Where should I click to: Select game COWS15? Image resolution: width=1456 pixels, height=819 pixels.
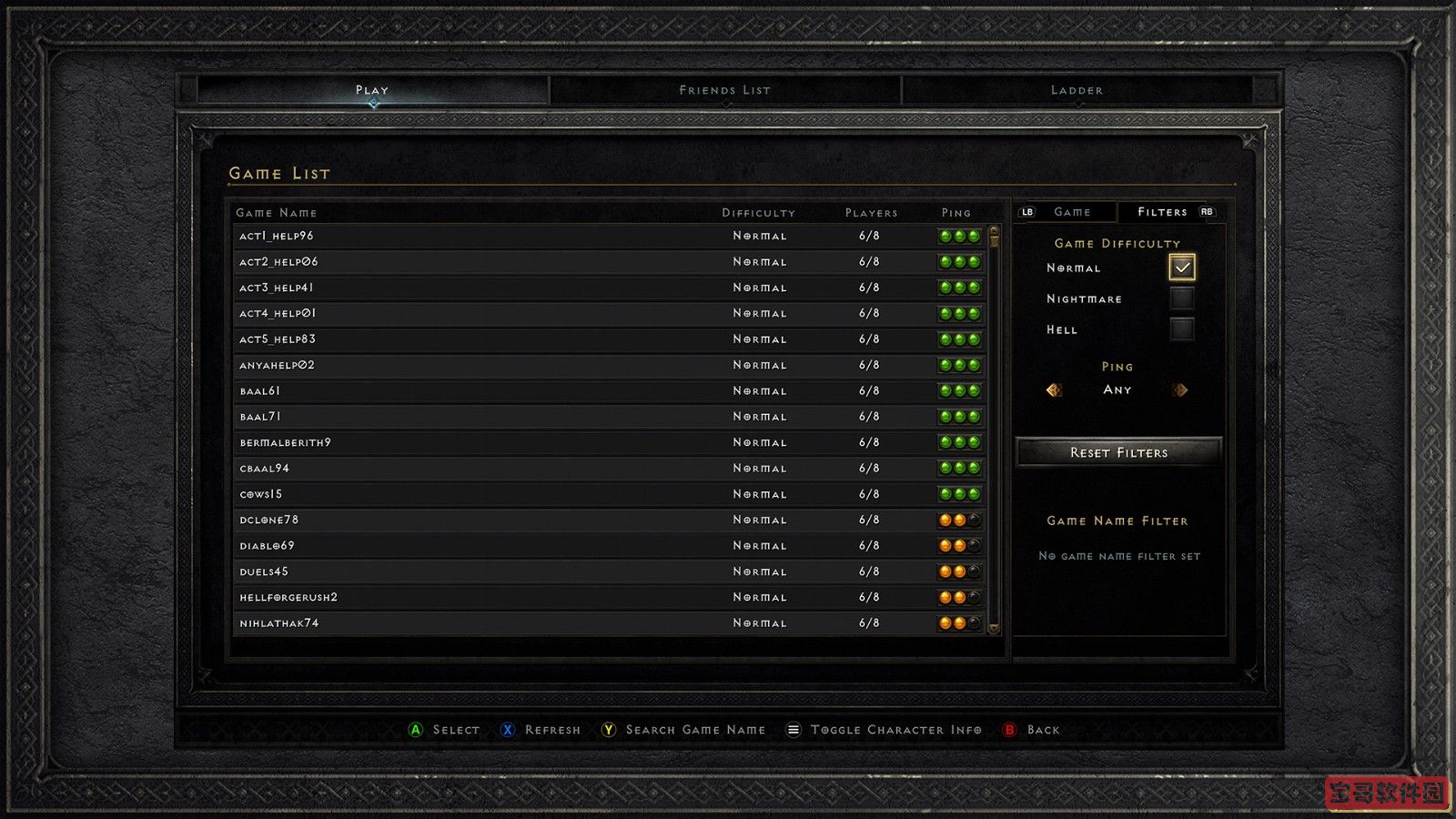[609, 494]
